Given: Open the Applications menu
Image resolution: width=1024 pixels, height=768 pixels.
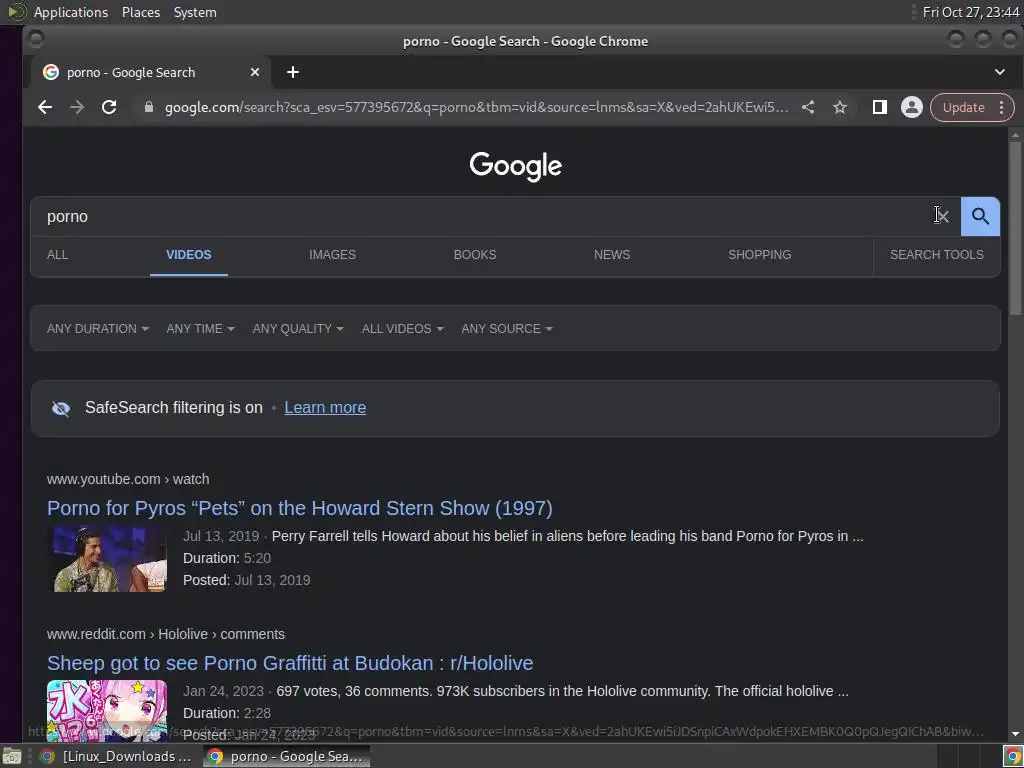Looking at the screenshot, I should 71,12.
